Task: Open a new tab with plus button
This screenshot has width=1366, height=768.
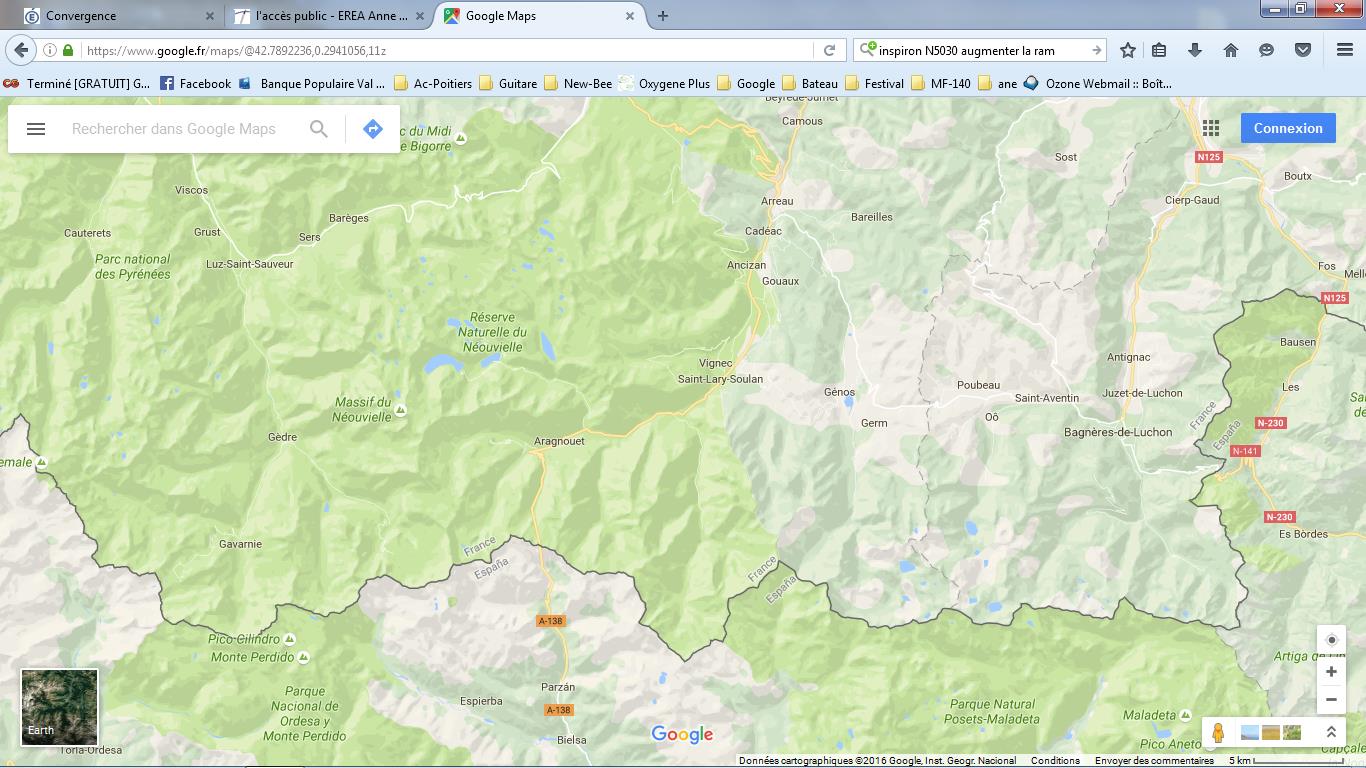Action: [x=662, y=16]
